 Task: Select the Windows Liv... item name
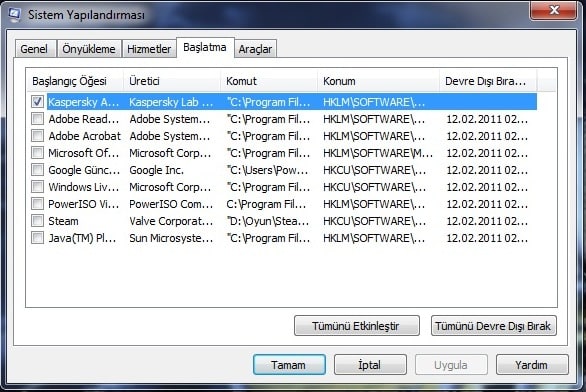tap(84, 187)
